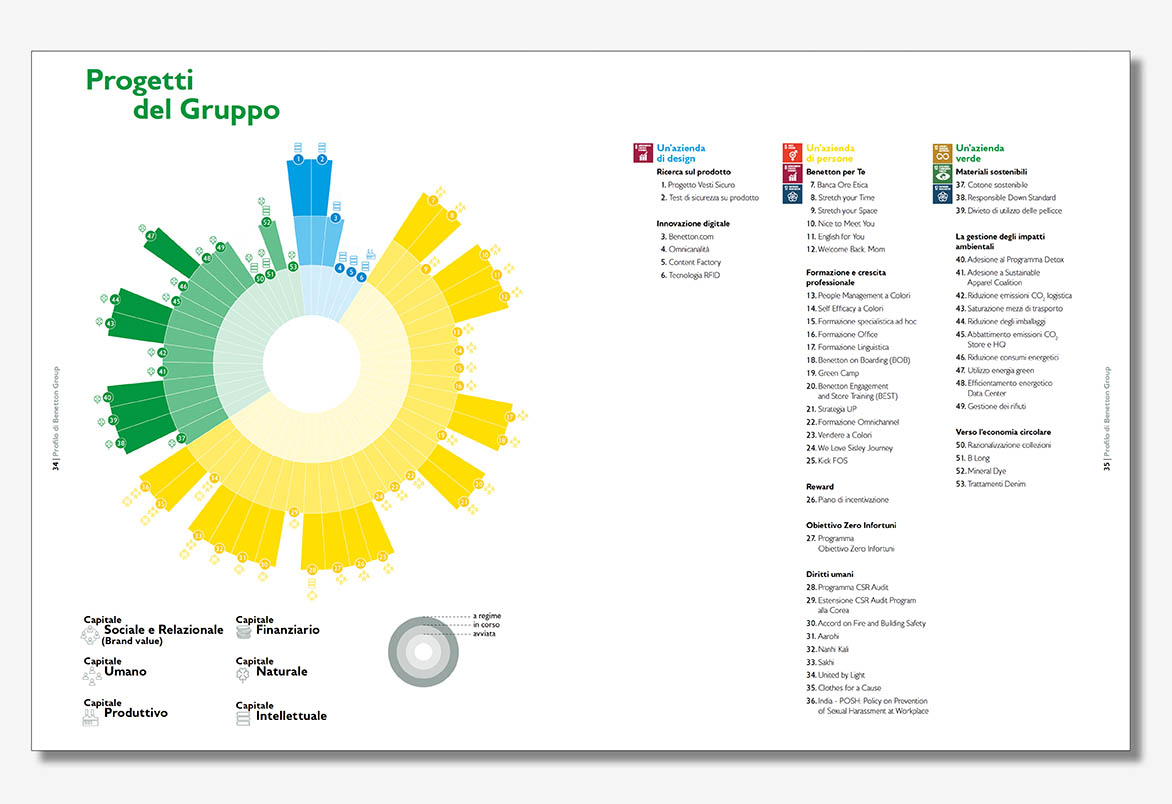This screenshot has width=1172, height=804.
Task: Click list item '5. Content Factory'
Action: (691, 262)
